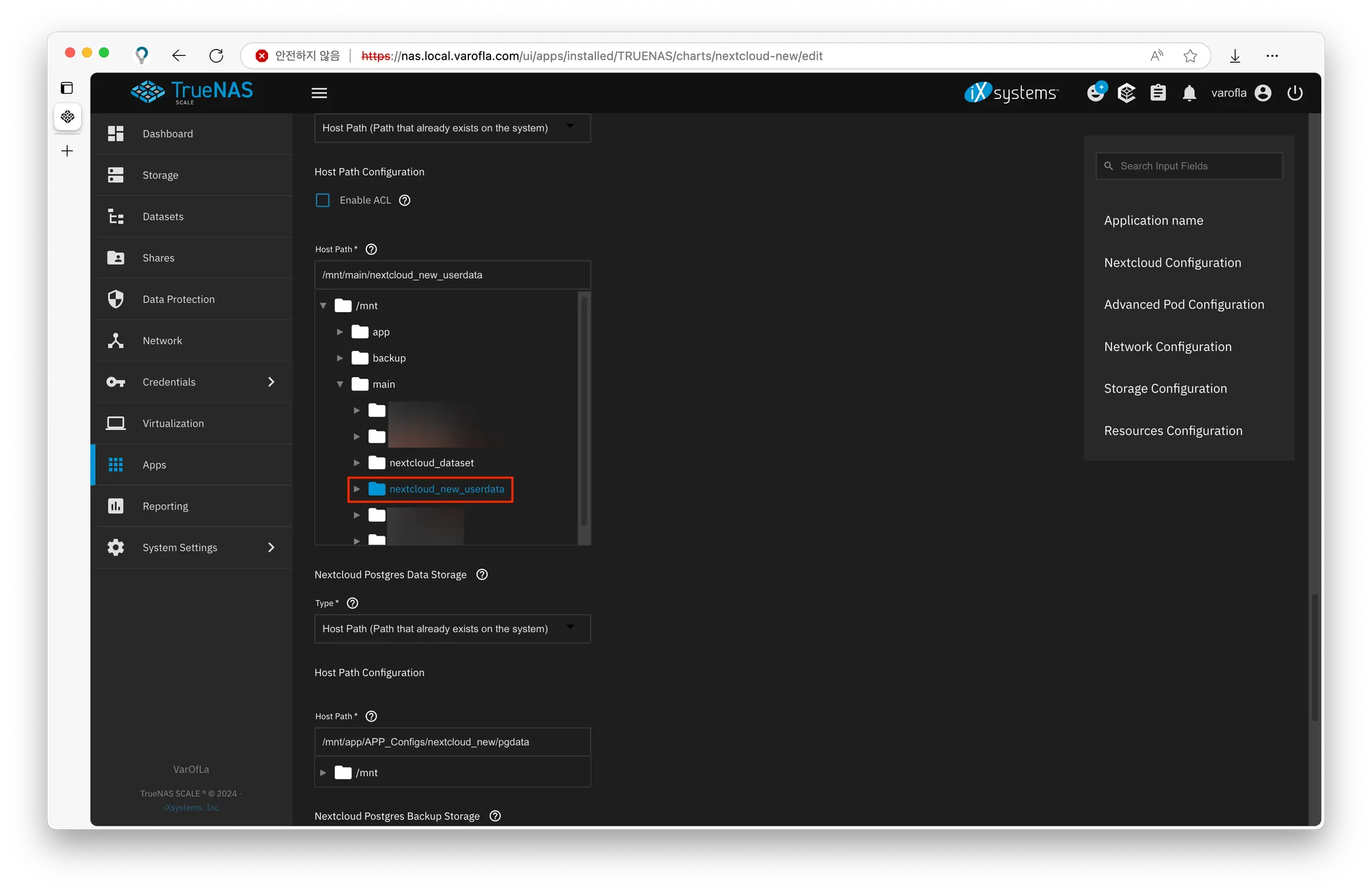Open Datasets in the sidebar
The height and width of the screenshot is (892, 1372).
point(163,216)
